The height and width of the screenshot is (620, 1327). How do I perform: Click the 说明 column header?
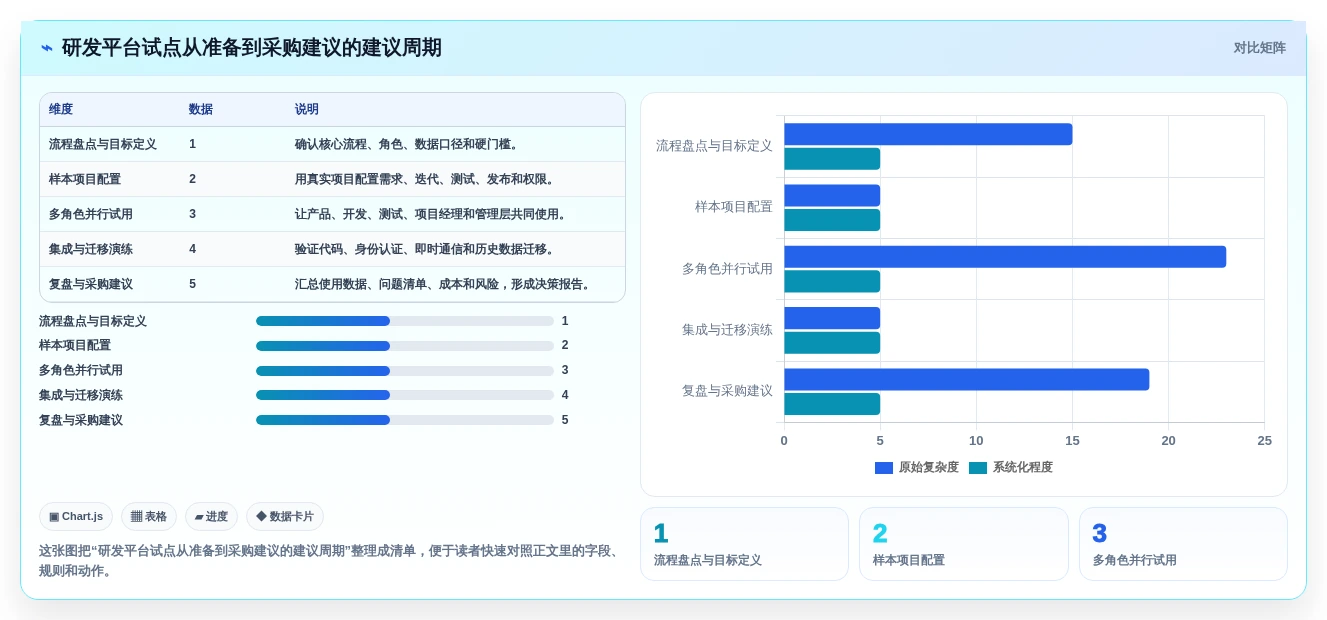[x=307, y=109]
